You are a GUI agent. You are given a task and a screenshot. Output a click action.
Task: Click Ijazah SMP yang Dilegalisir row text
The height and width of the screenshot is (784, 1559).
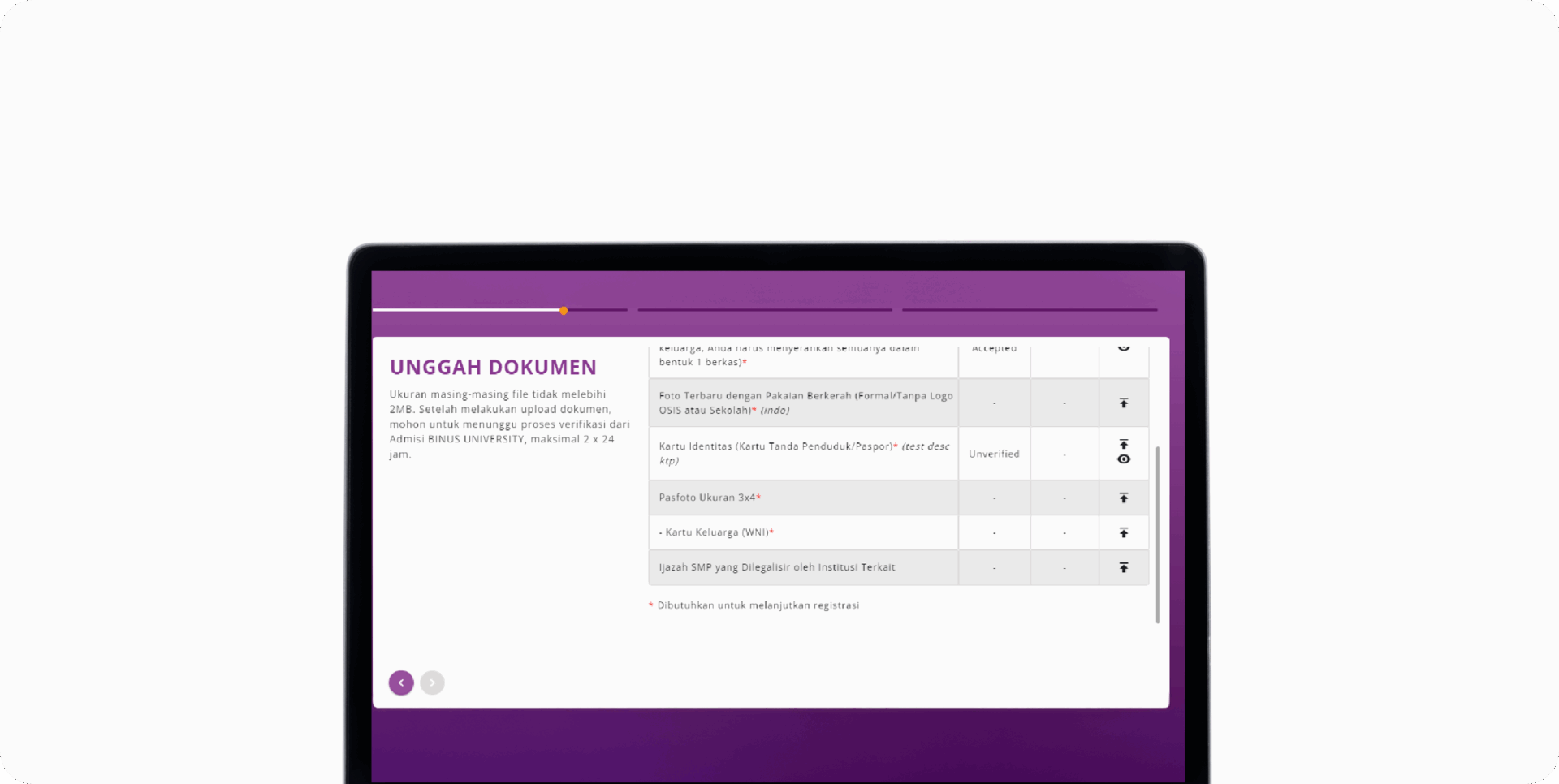pos(776,567)
